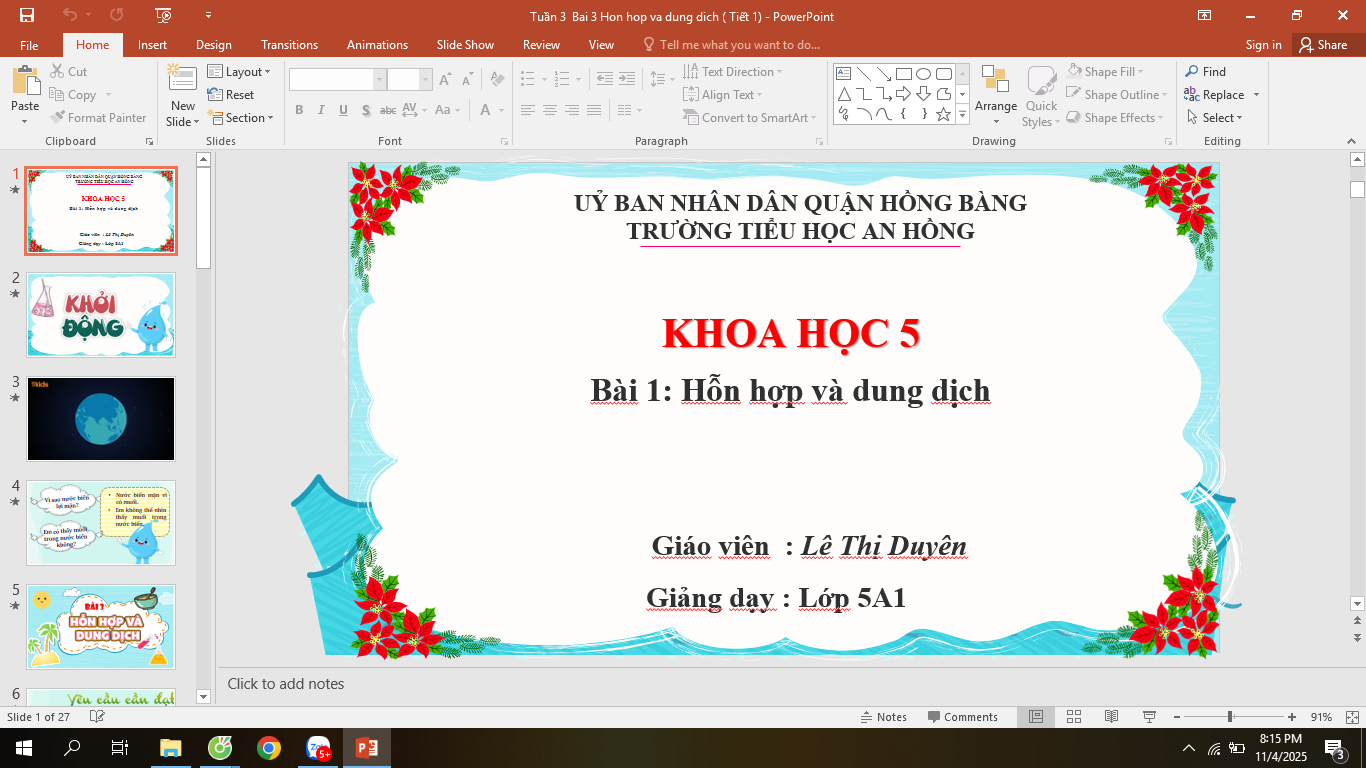Launch PowerPoint from the Windows taskbar
Viewport: 1366px width, 768px height.
click(x=366, y=748)
